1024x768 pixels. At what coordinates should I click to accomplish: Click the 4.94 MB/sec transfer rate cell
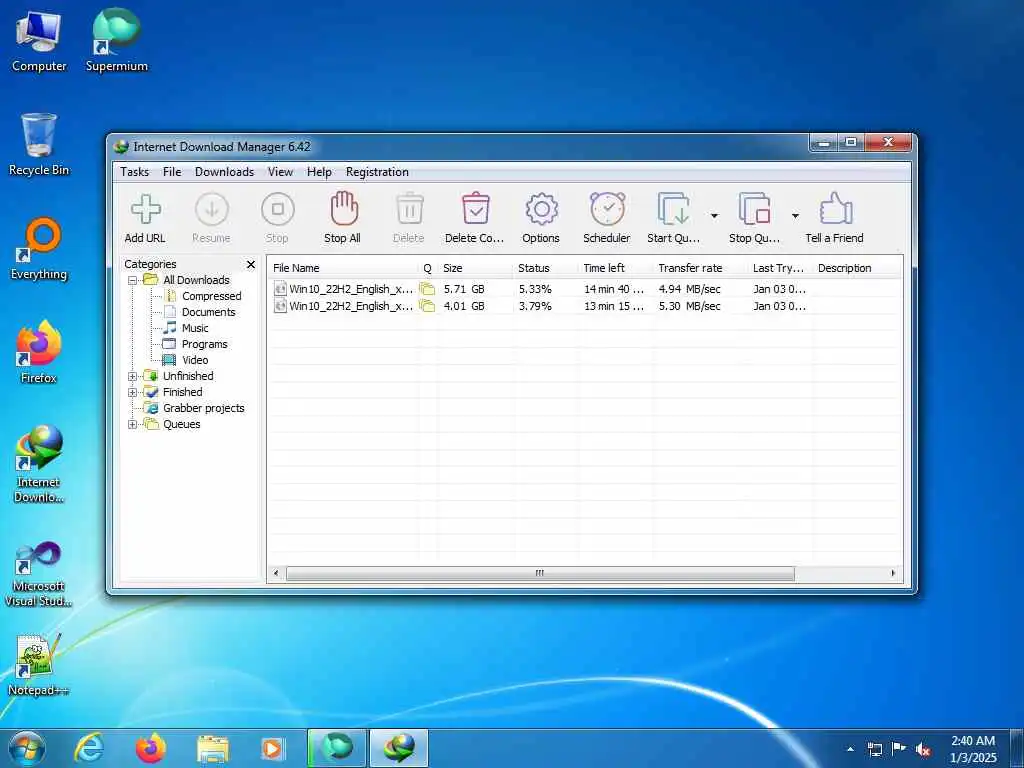point(690,289)
